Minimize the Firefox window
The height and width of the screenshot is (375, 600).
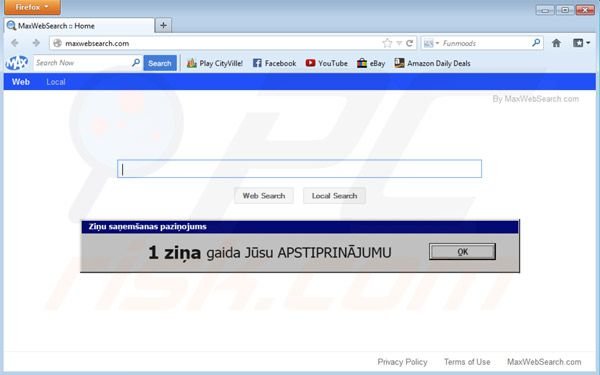[545, 10]
